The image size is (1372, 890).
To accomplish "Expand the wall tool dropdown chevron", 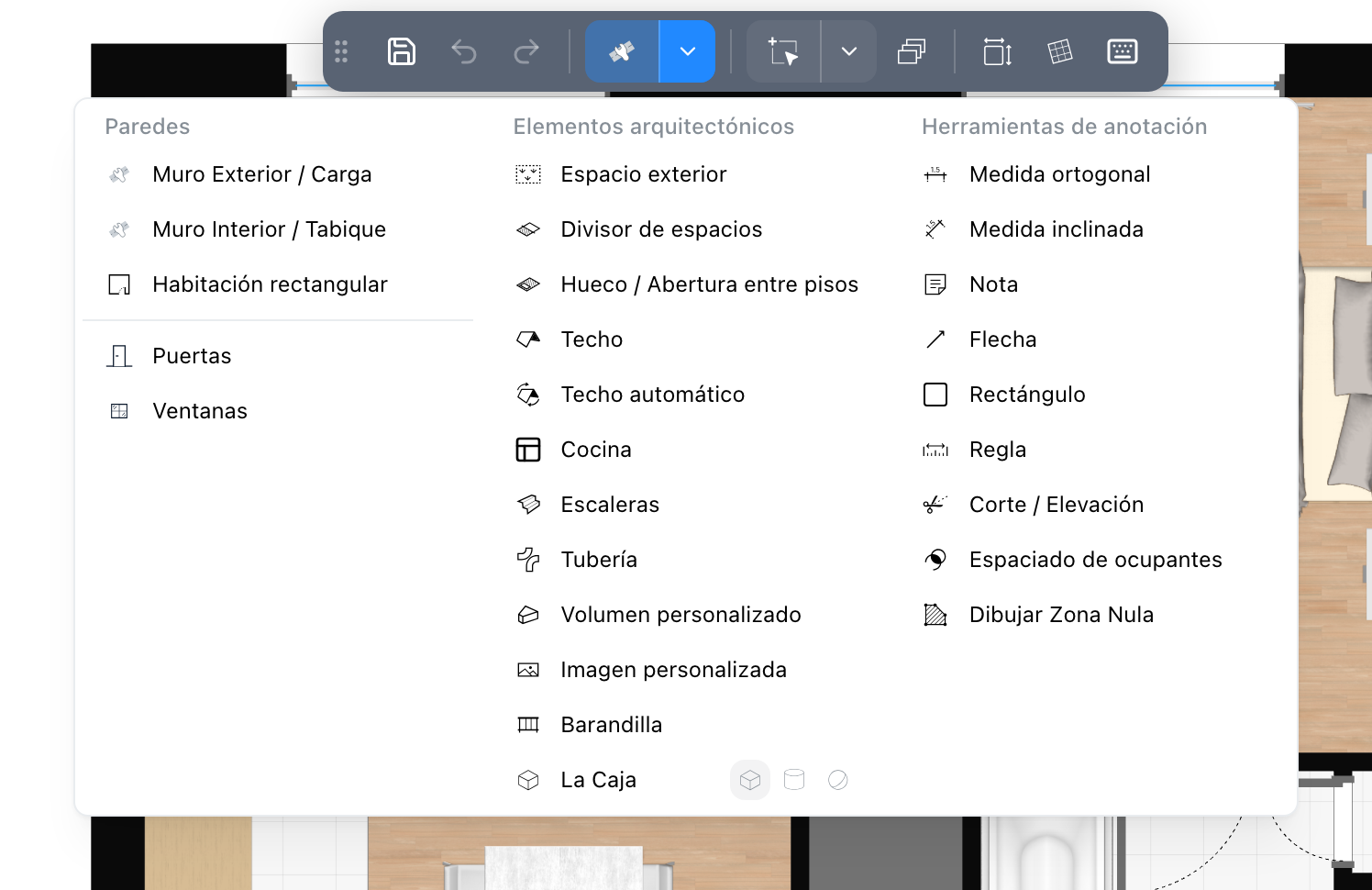I will pyautogui.click(x=688, y=51).
